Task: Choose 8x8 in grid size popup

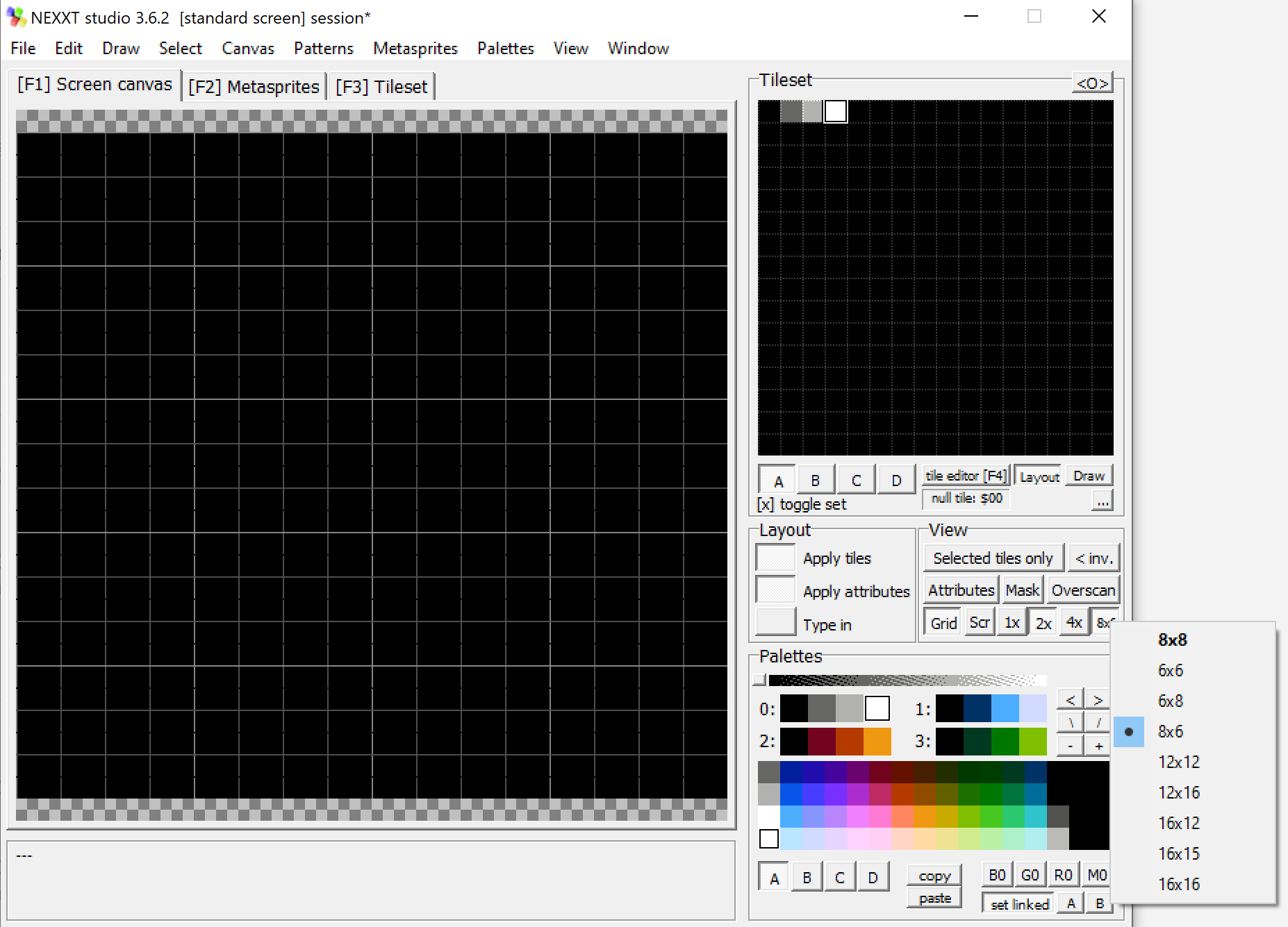Action: [x=1194, y=640]
